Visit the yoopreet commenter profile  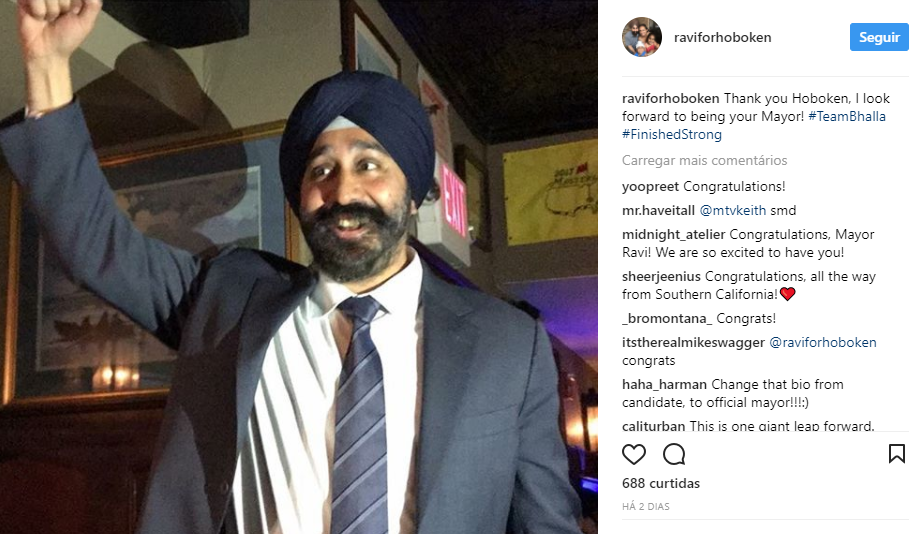tap(650, 186)
